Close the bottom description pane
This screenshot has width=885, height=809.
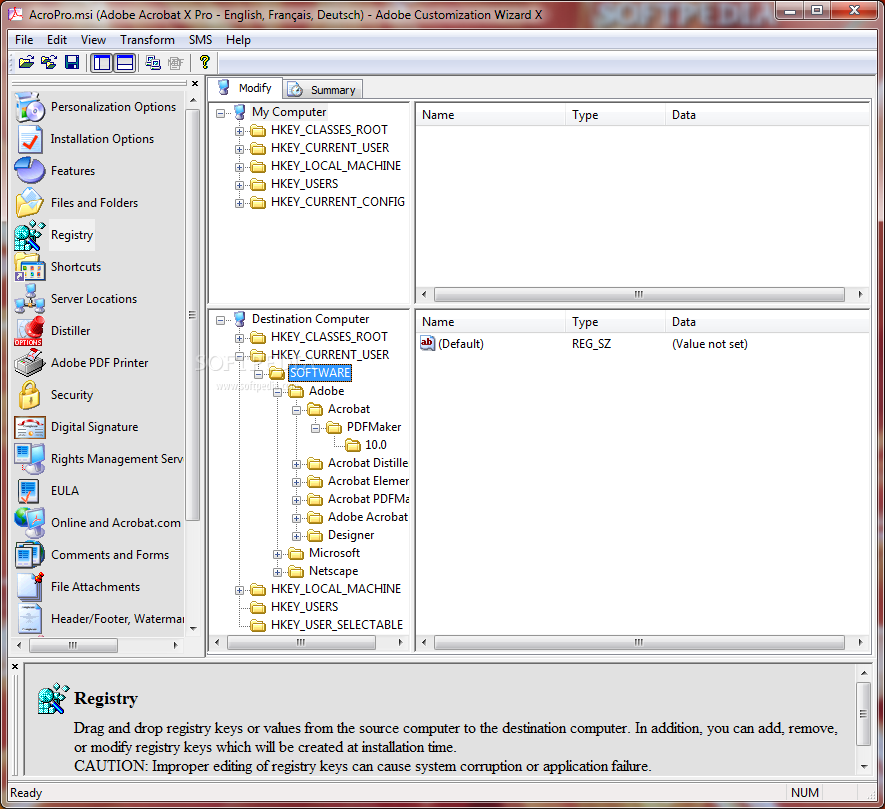[x=15, y=667]
